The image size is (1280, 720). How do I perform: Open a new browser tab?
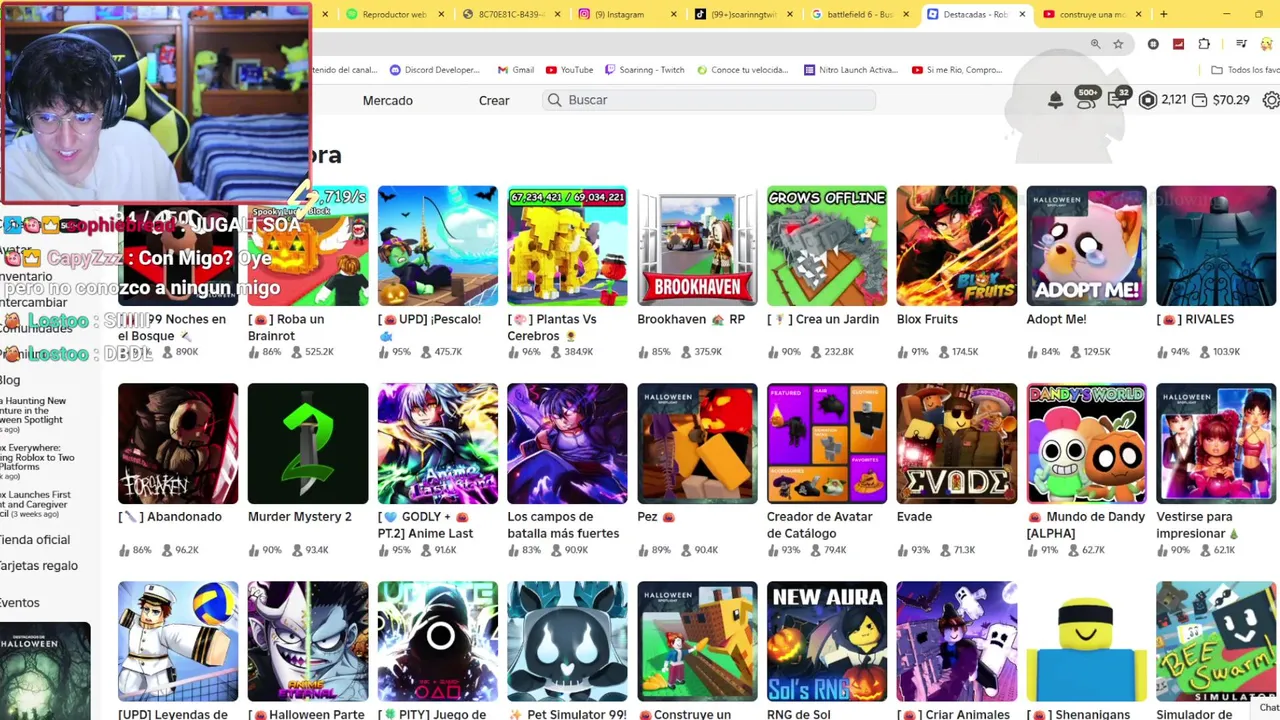(x=1163, y=14)
